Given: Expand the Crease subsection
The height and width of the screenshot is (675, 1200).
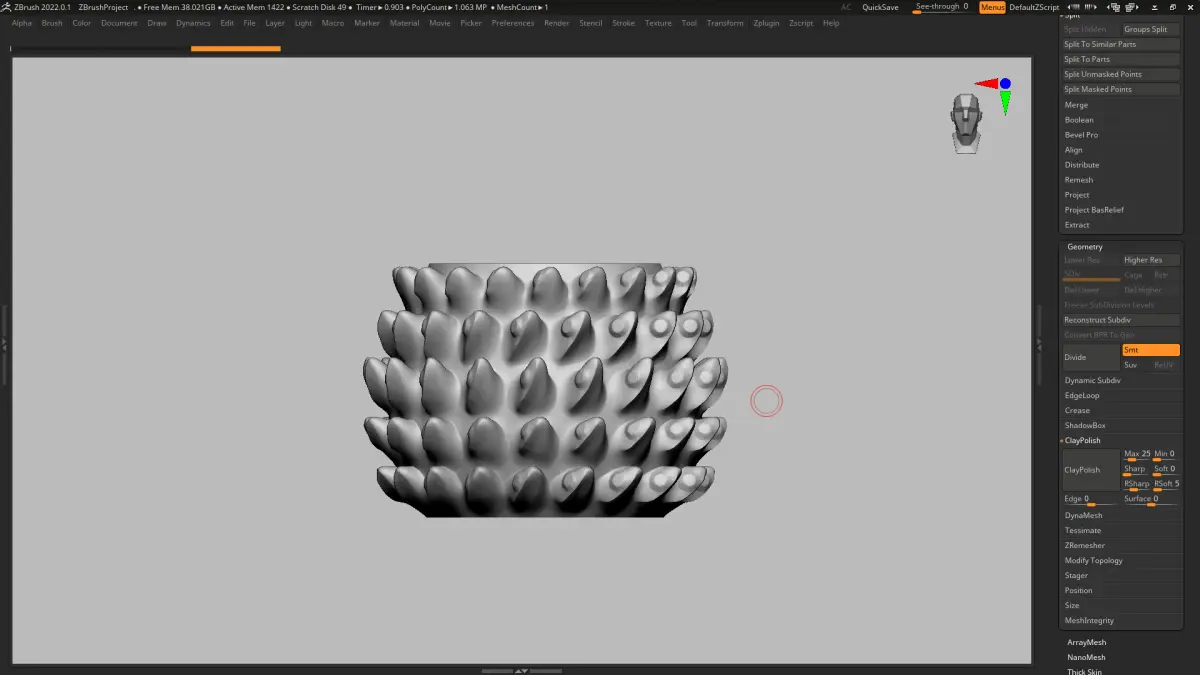Looking at the screenshot, I should [1077, 410].
